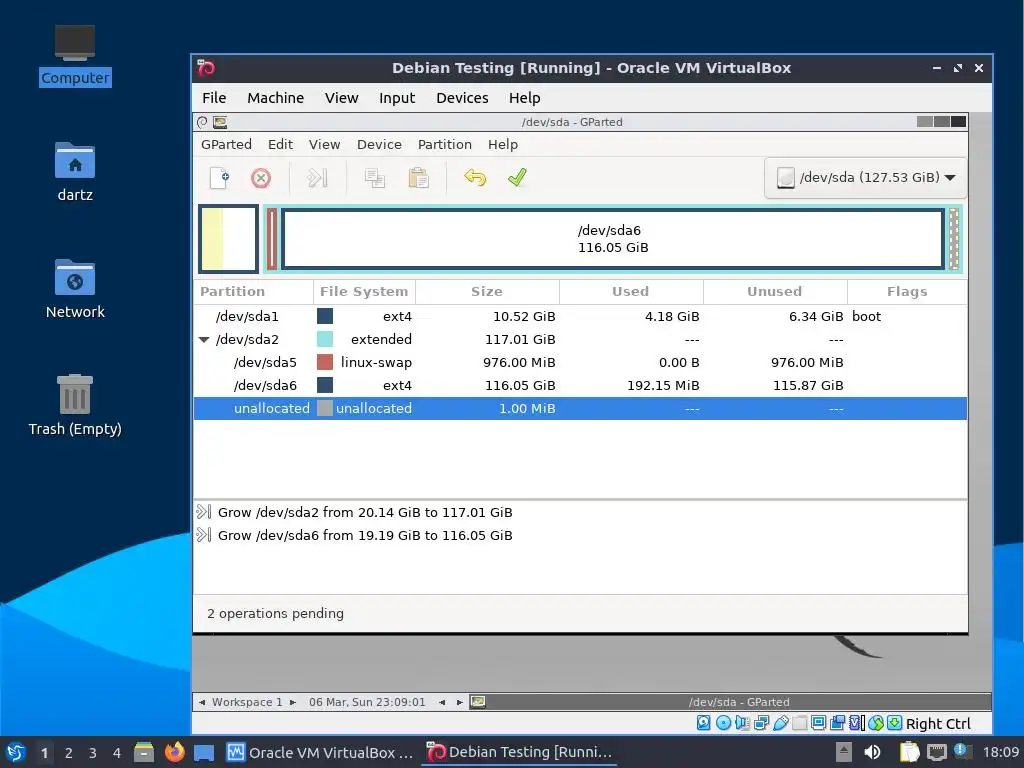Open the GParted Edit menu
1024x768 pixels.
pos(280,144)
